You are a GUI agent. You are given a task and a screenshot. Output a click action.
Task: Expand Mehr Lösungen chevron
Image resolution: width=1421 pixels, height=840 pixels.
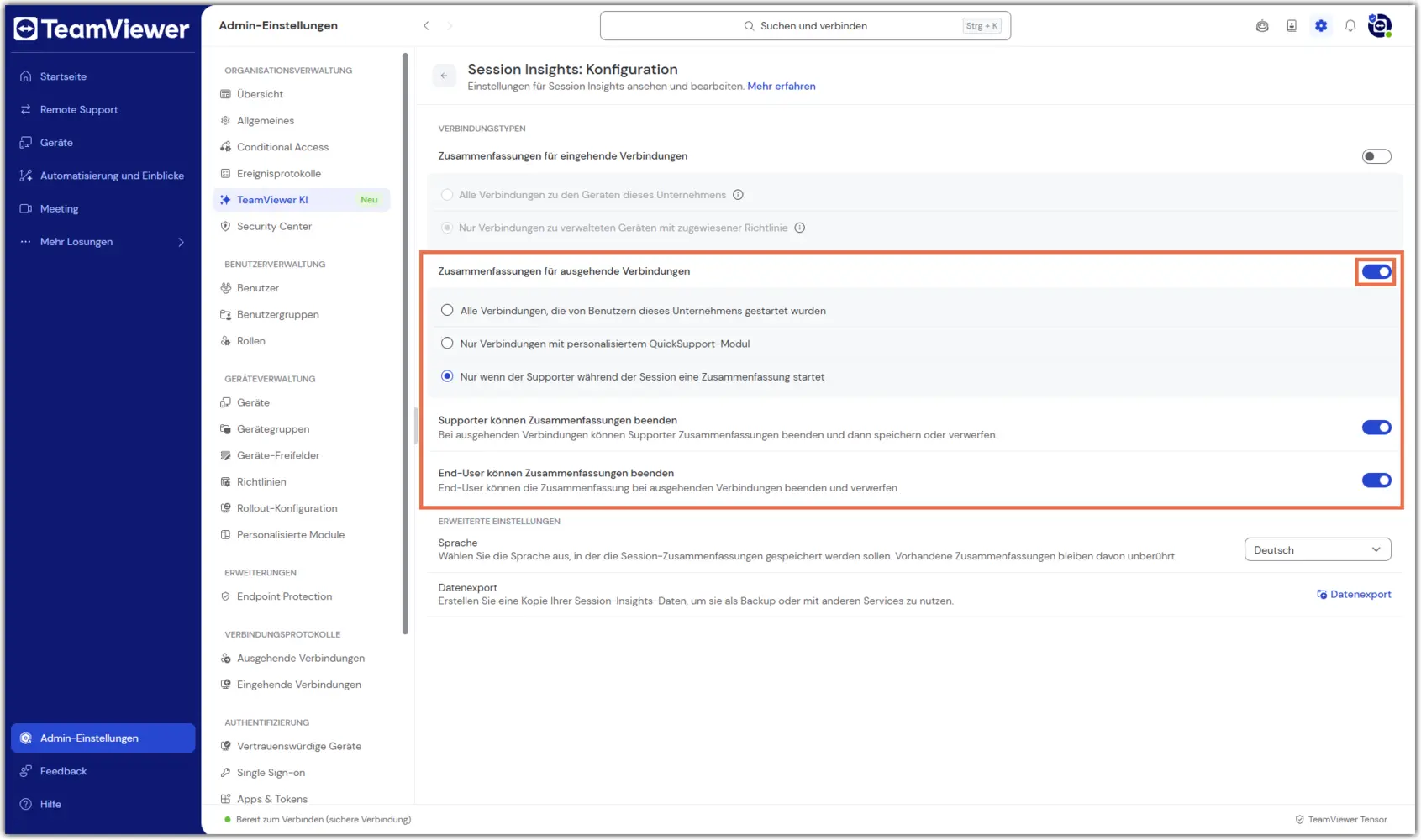pyautogui.click(x=181, y=242)
